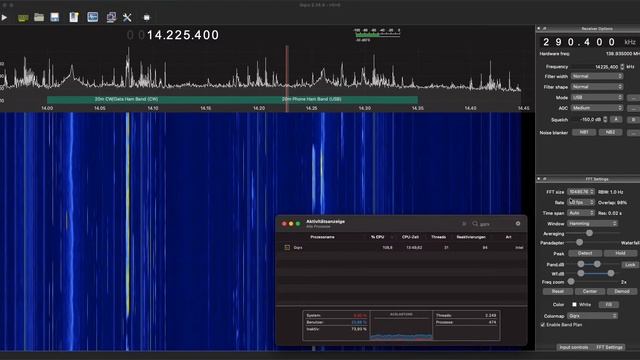Viewport: 640px width, 360px height.
Task: Click the full-screen toolbar icon
Action: click(147, 18)
